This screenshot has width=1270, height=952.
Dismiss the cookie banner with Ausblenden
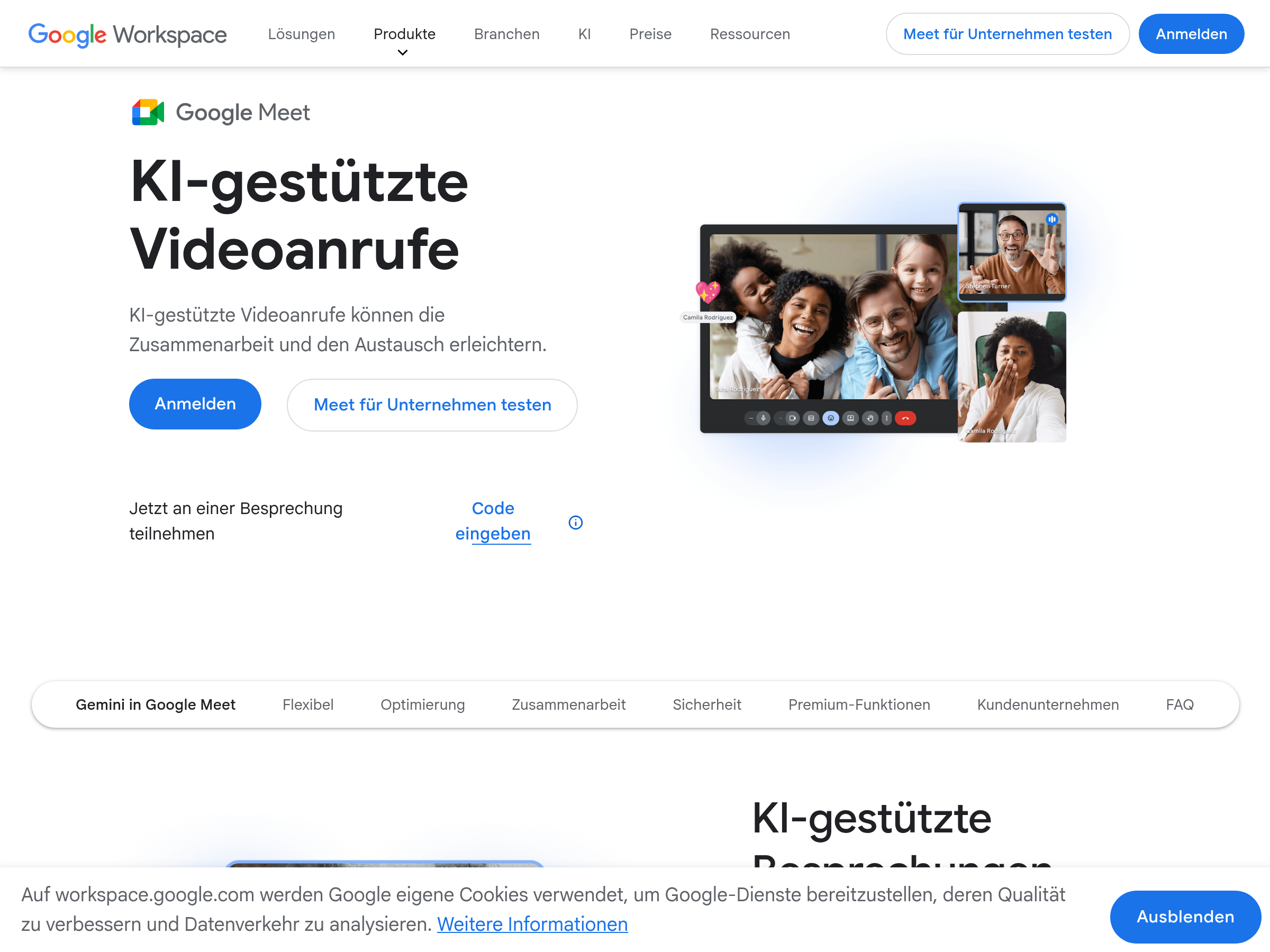[1186, 917]
